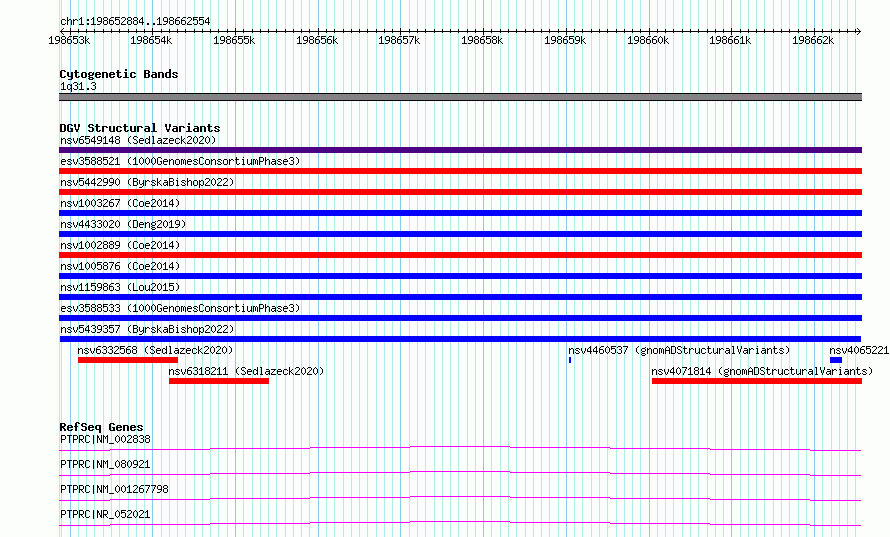Open transcript PTPRC|NR_052021 label
The width and height of the screenshot is (890, 537).
pos(106,514)
